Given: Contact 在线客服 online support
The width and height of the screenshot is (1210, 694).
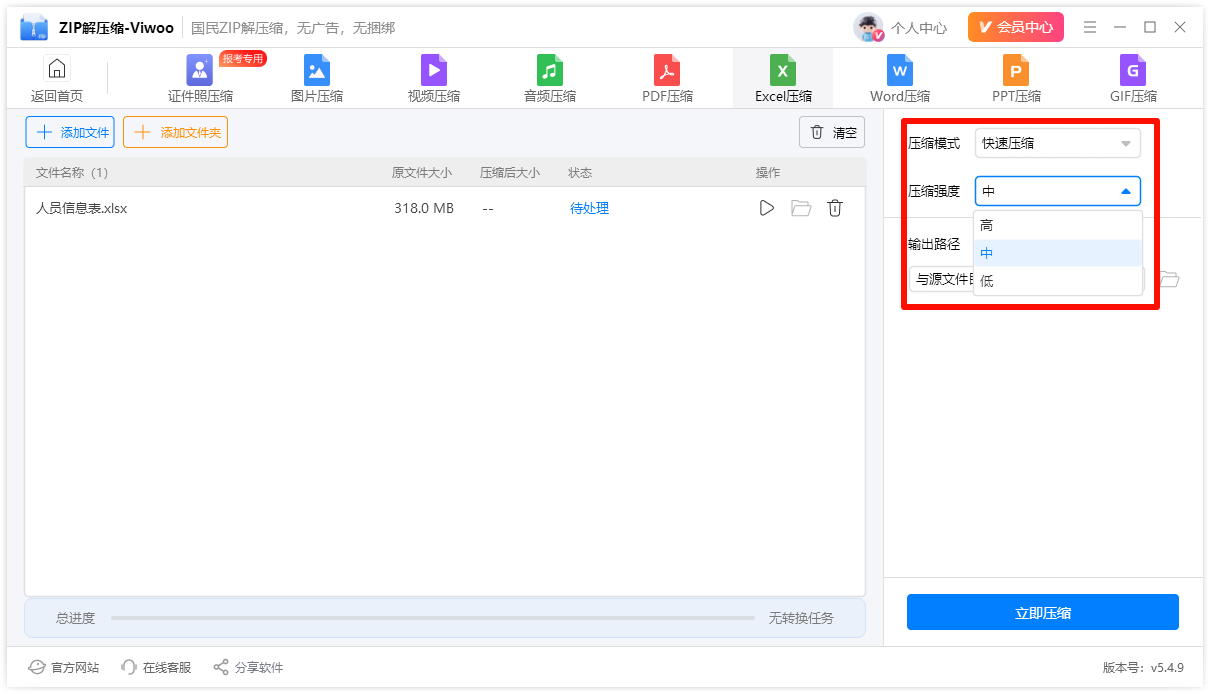Looking at the screenshot, I should click(x=156, y=667).
